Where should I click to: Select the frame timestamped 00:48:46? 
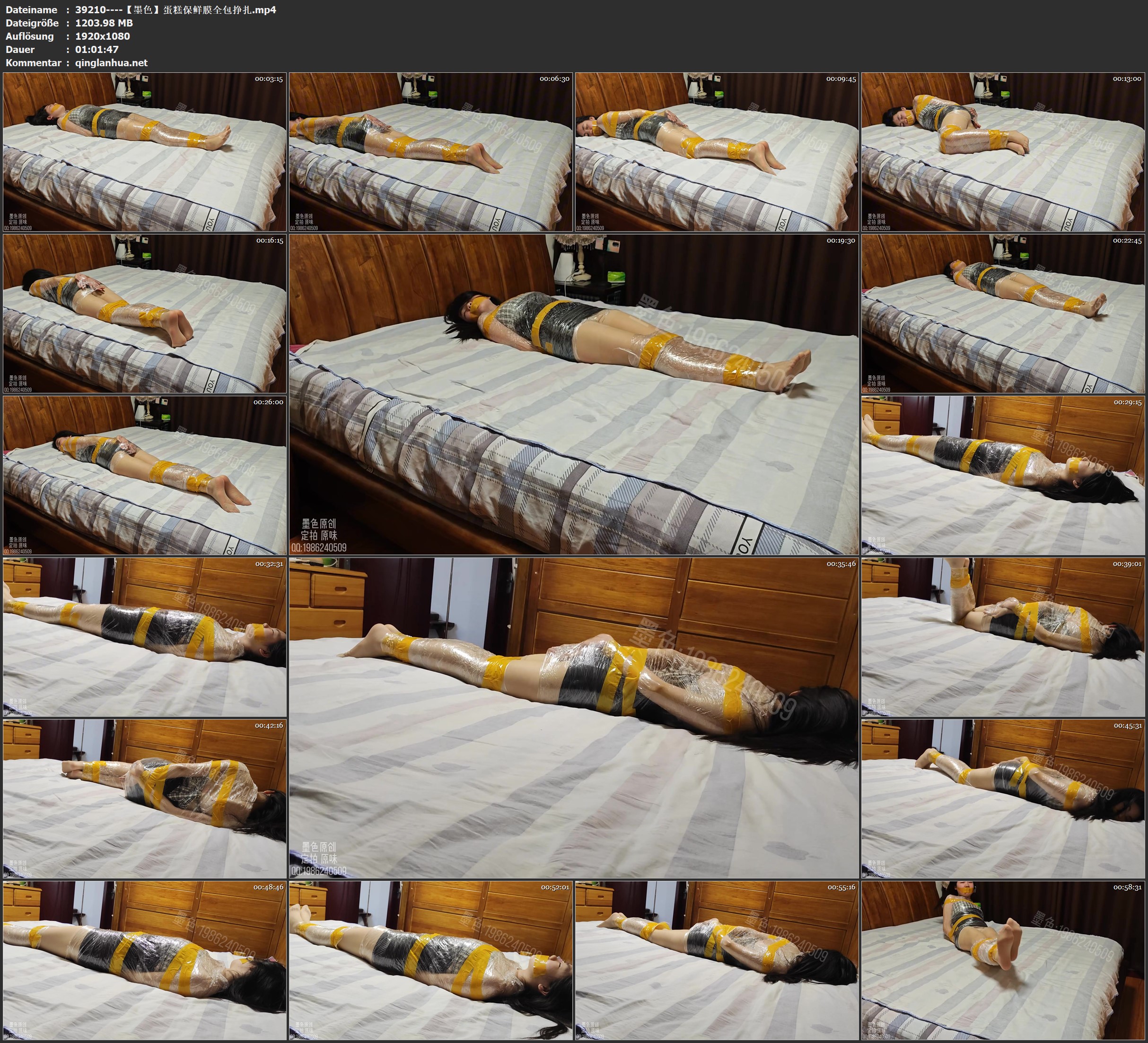click(x=145, y=960)
